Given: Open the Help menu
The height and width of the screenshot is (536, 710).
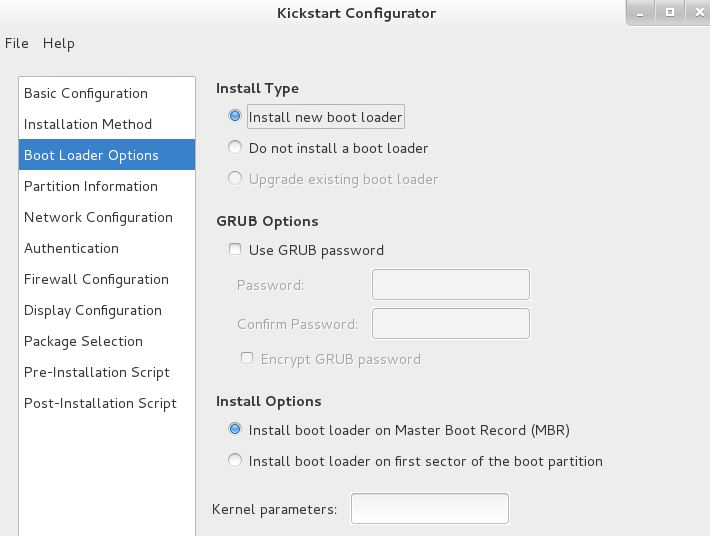Looking at the screenshot, I should pyautogui.click(x=58, y=43).
